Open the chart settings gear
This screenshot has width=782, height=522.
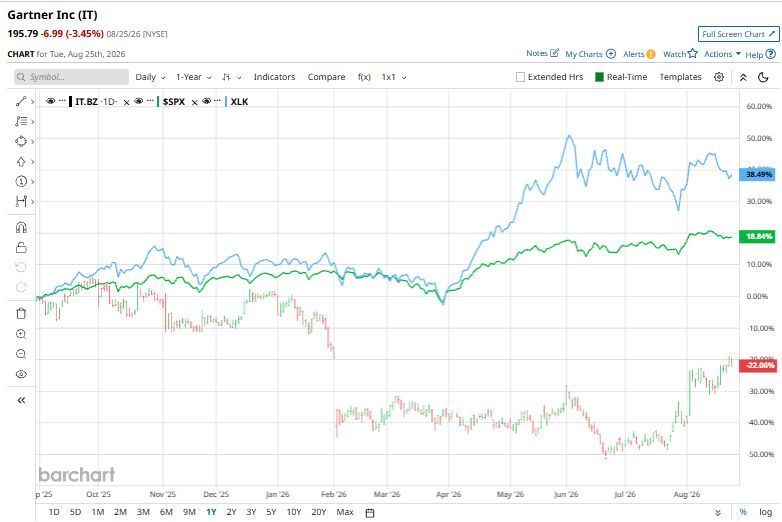(x=719, y=77)
